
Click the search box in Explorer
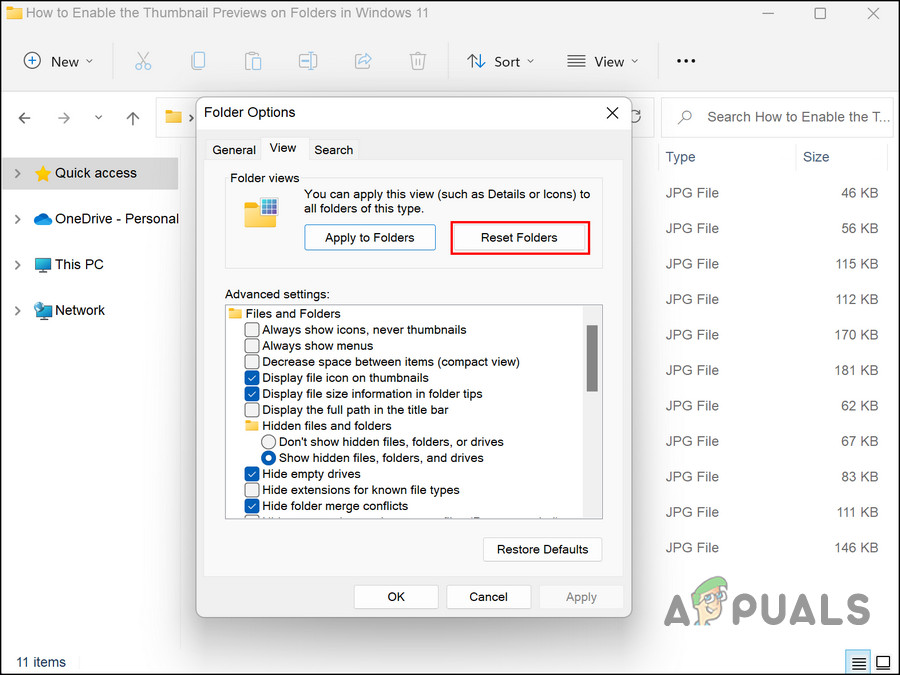coord(777,117)
